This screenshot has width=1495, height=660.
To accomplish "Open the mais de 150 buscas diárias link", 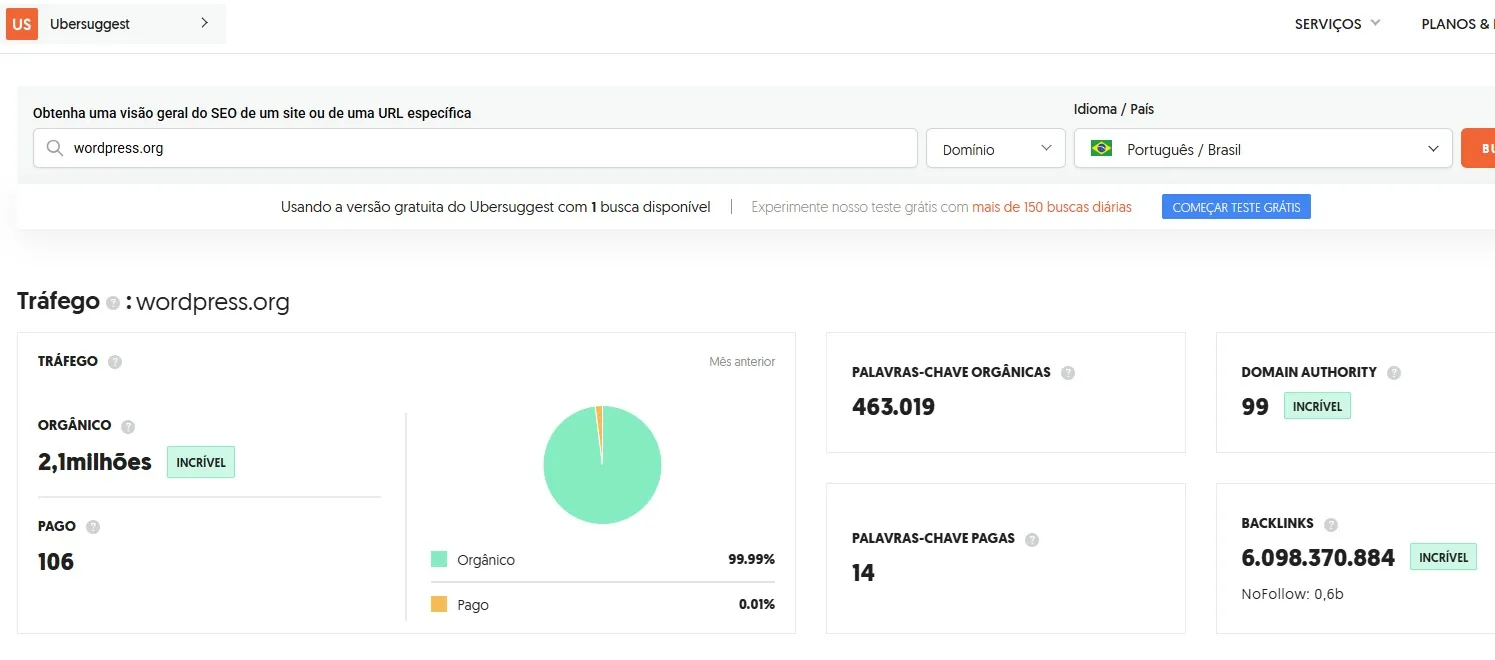I will [1052, 206].
